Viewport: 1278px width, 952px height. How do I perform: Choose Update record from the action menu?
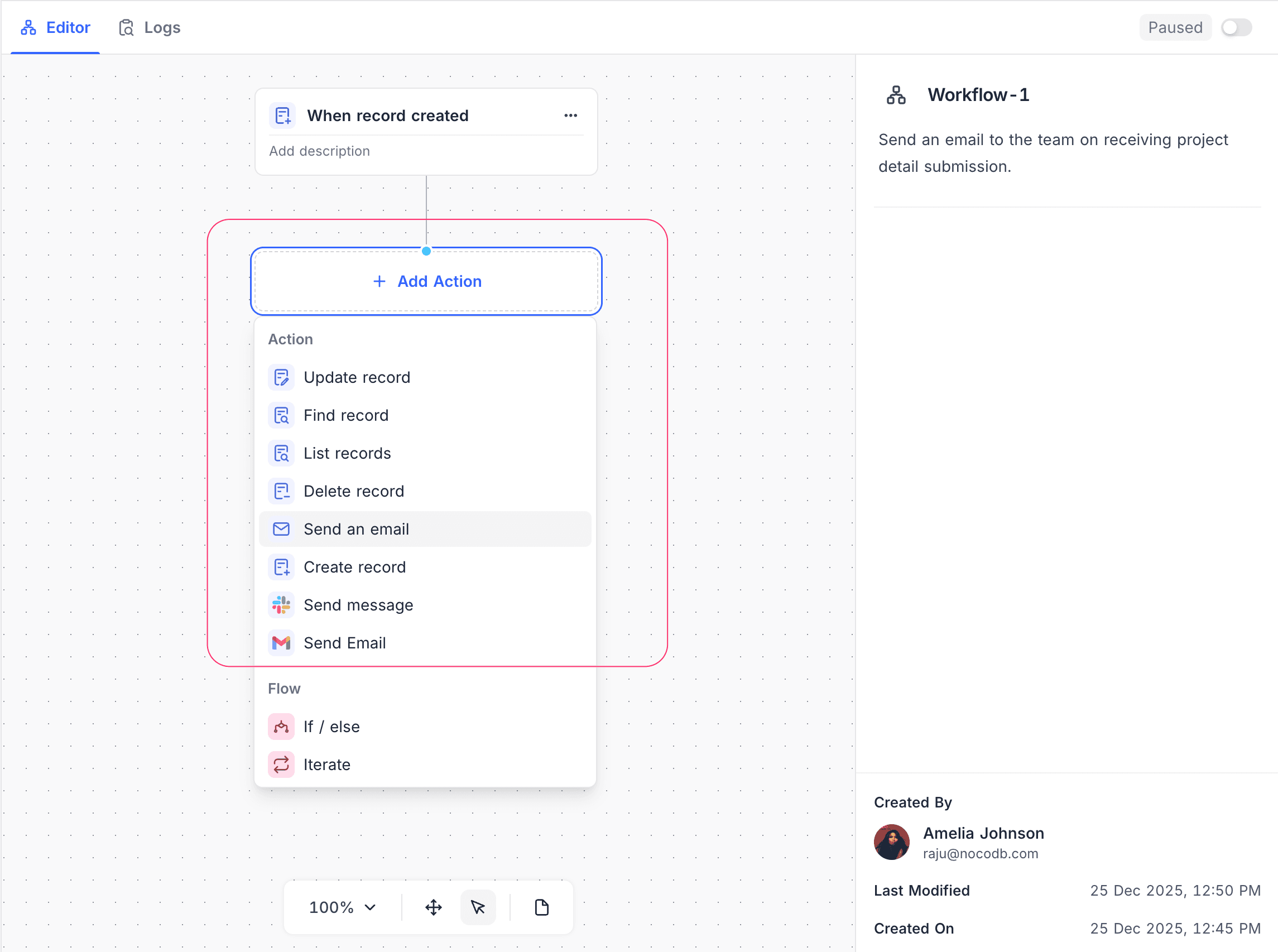point(357,377)
